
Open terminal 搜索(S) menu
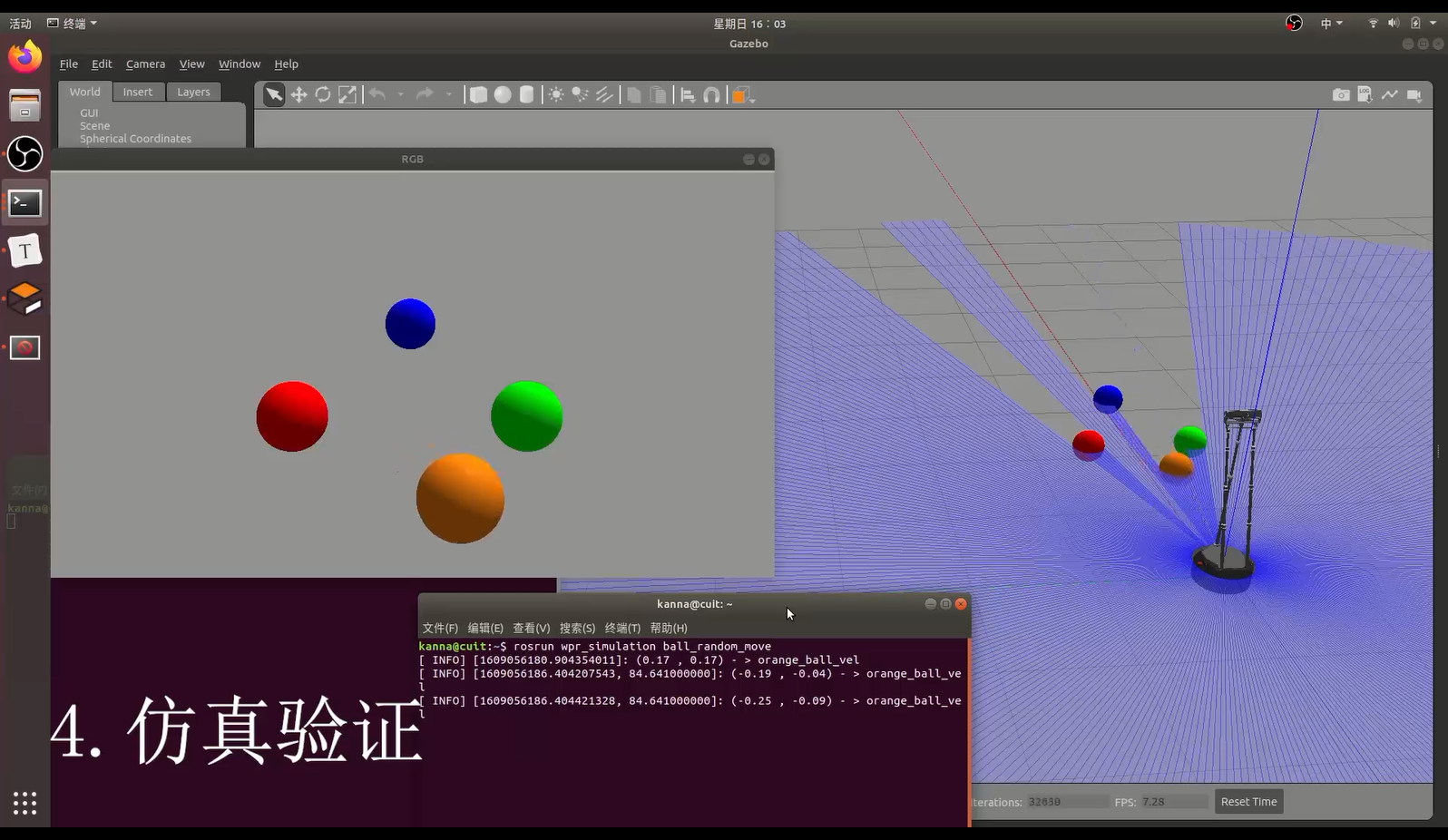coord(577,628)
